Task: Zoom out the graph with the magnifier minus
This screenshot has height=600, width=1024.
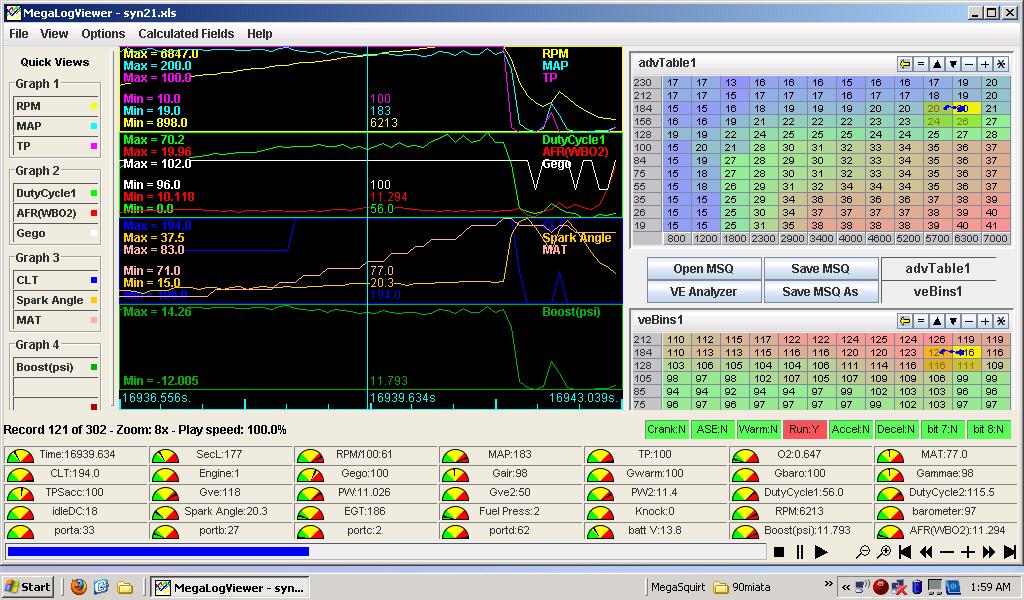Action: tap(863, 552)
